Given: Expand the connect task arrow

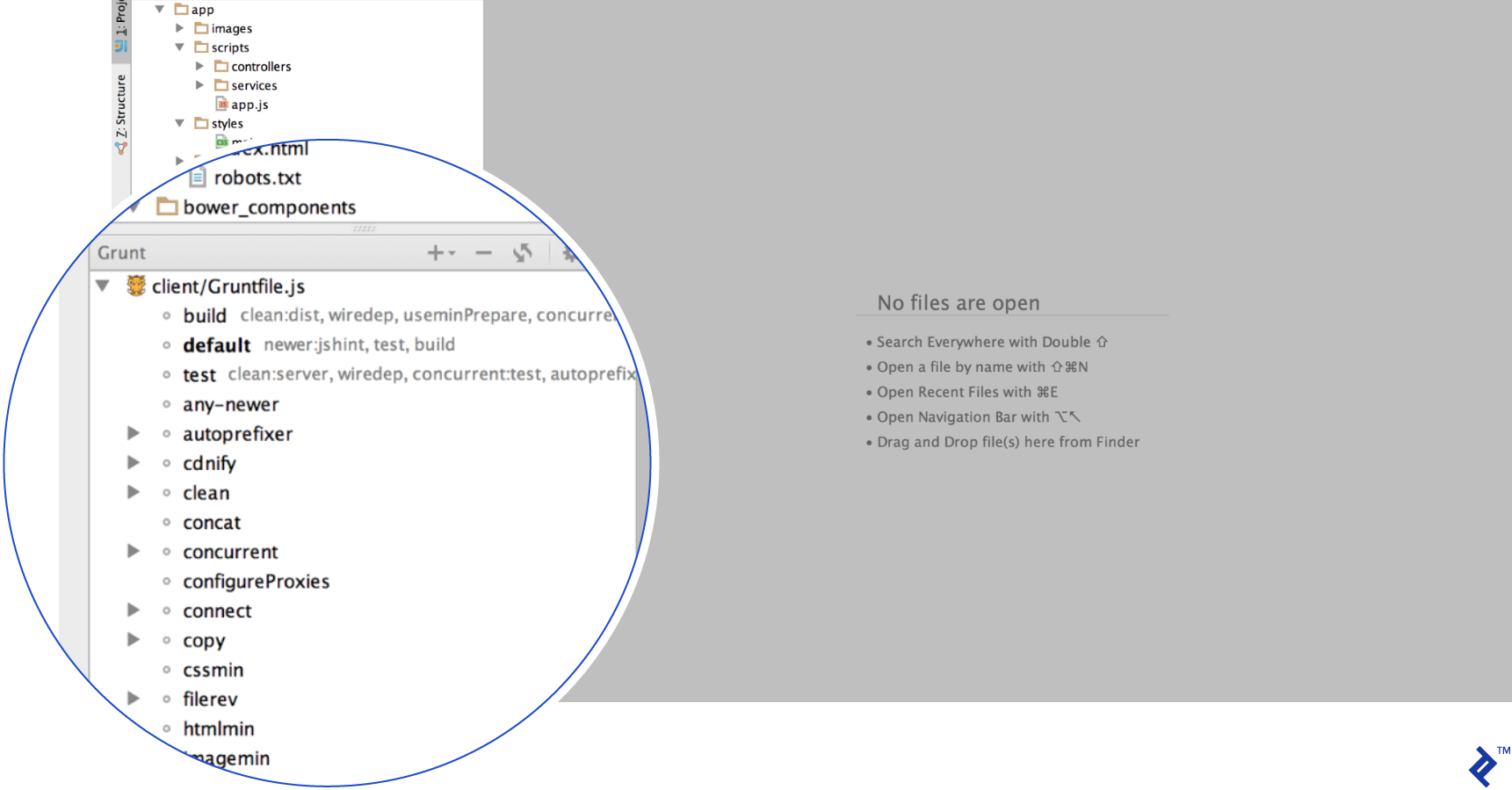Looking at the screenshot, I should [x=134, y=610].
